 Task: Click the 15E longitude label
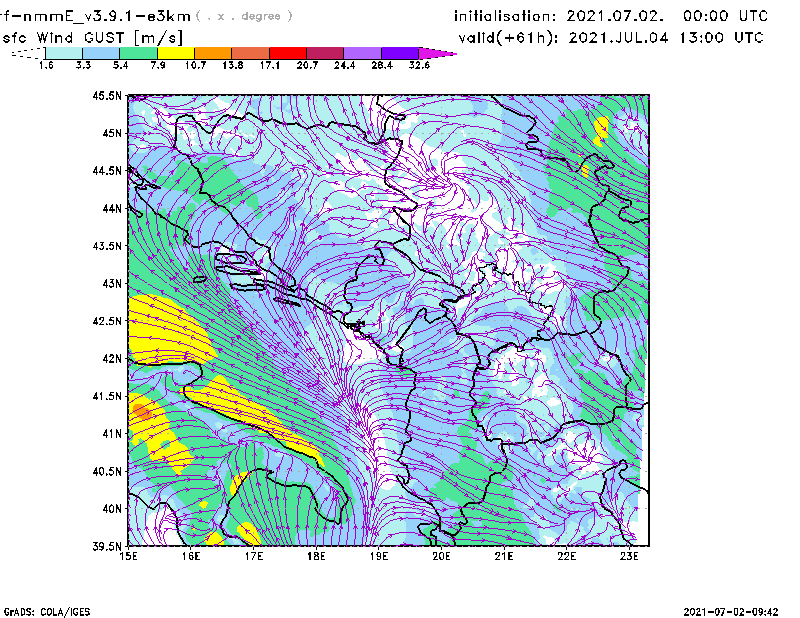click(x=128, y=556)
